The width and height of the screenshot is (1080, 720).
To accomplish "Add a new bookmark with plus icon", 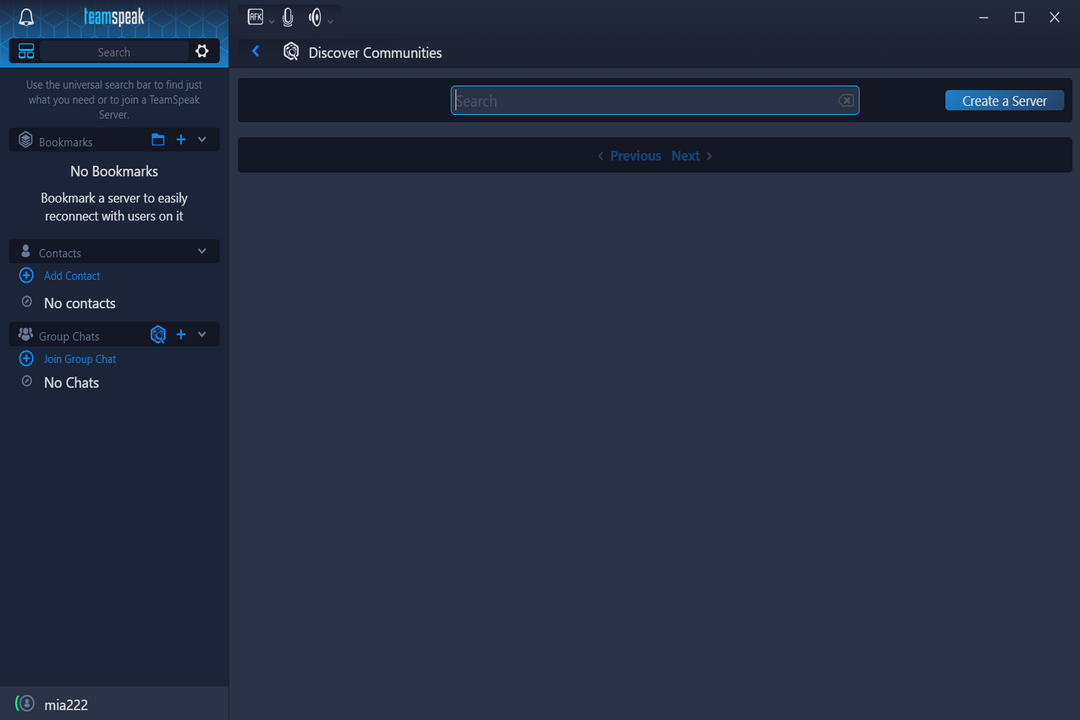I will 181,140.
